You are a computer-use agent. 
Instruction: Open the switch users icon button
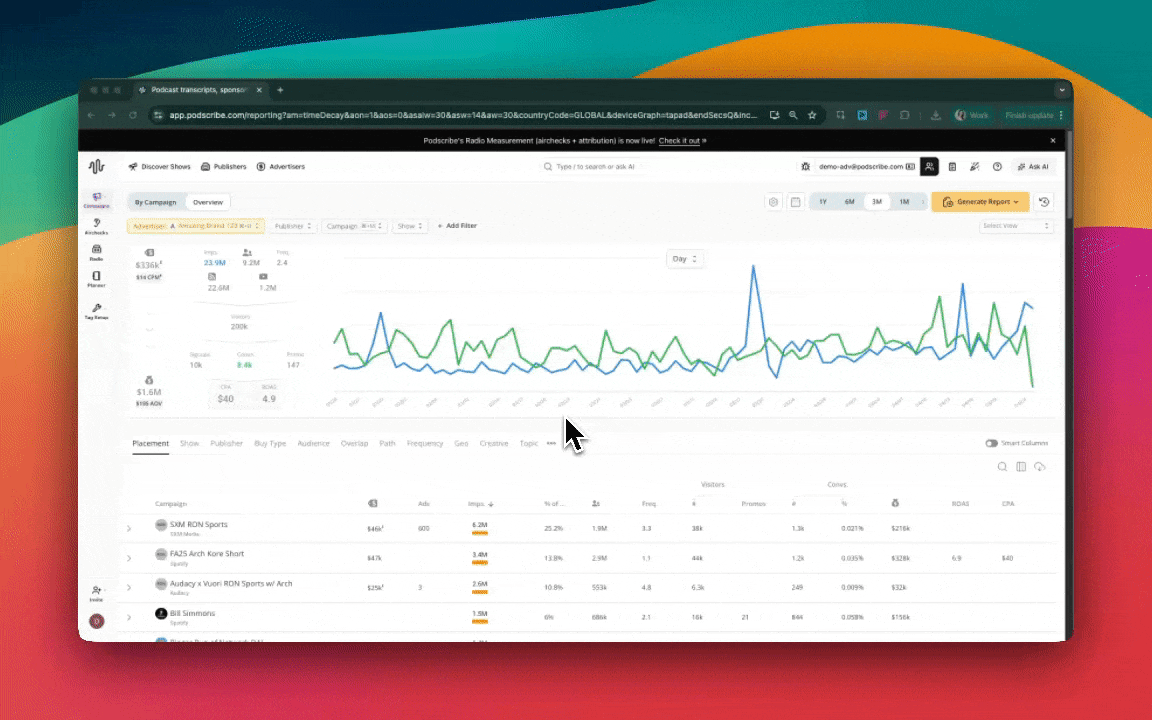[929, 167]
